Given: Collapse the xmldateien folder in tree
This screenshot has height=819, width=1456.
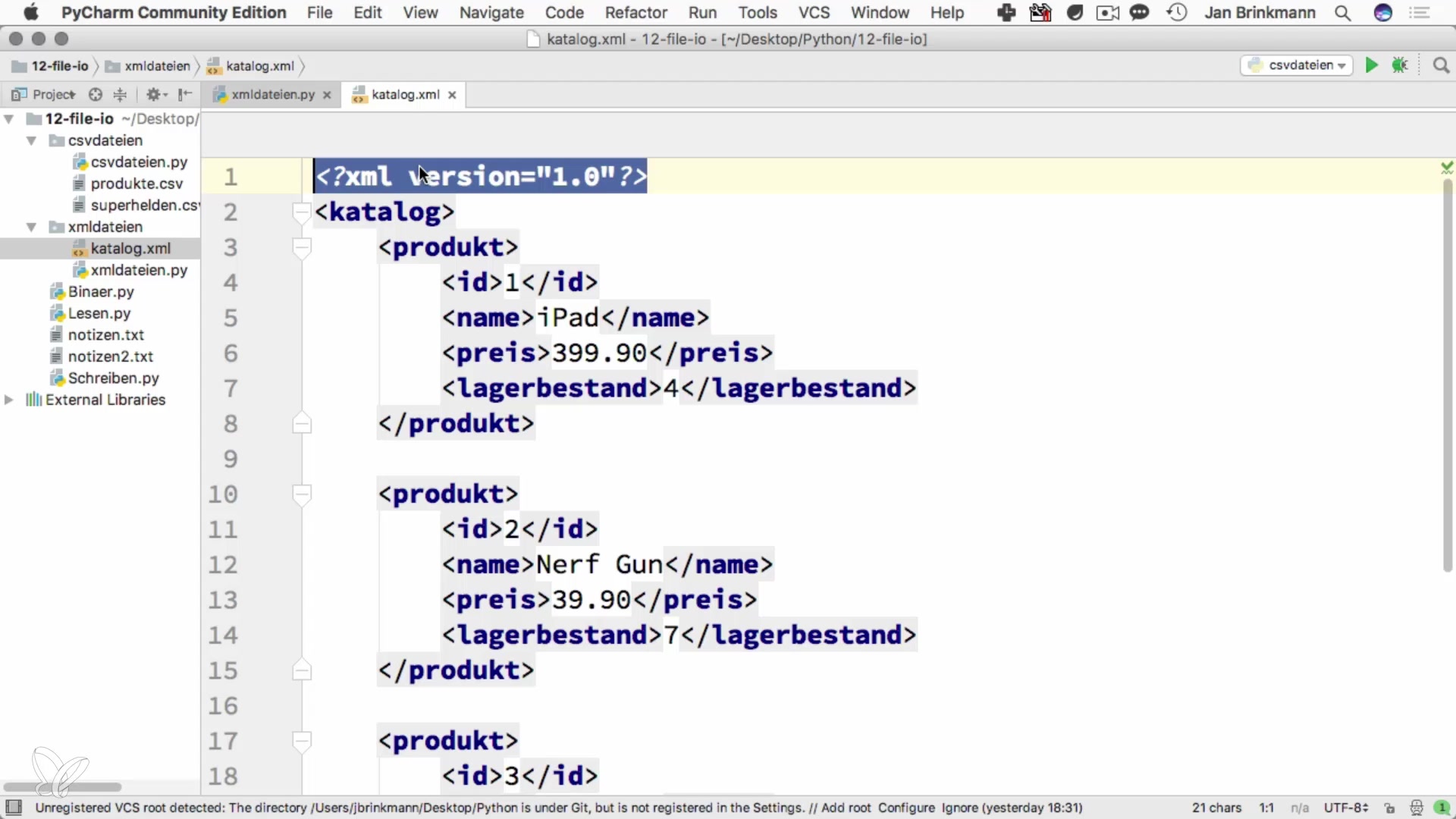Looking at the screenshot, I should click(x=32, y=227).
